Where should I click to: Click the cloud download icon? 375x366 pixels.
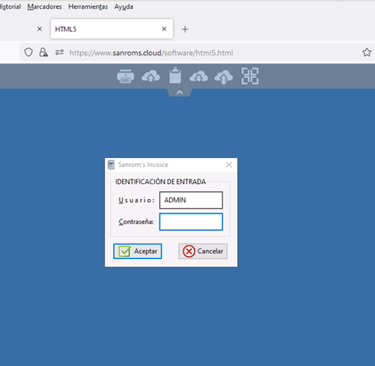click(x=199, y=76)
